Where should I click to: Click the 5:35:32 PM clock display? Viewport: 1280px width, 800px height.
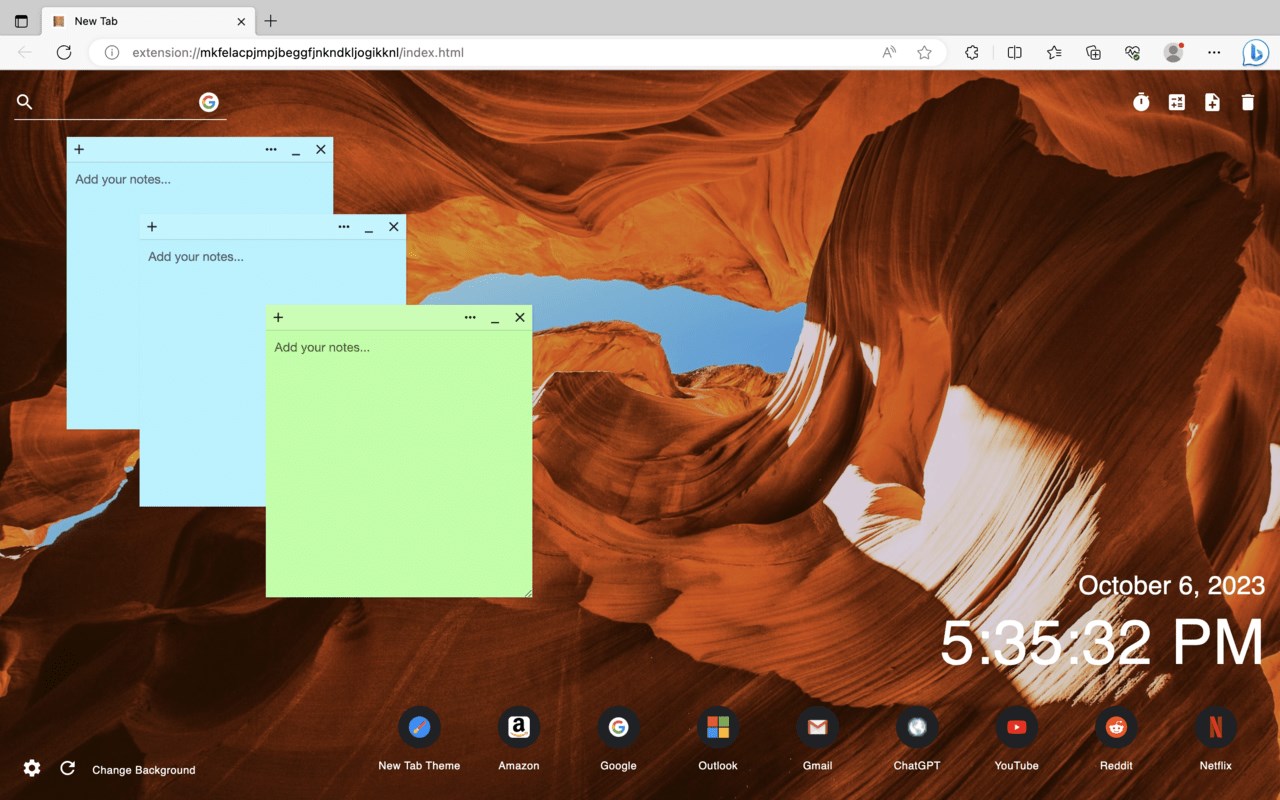click(x=1102, y=642)
